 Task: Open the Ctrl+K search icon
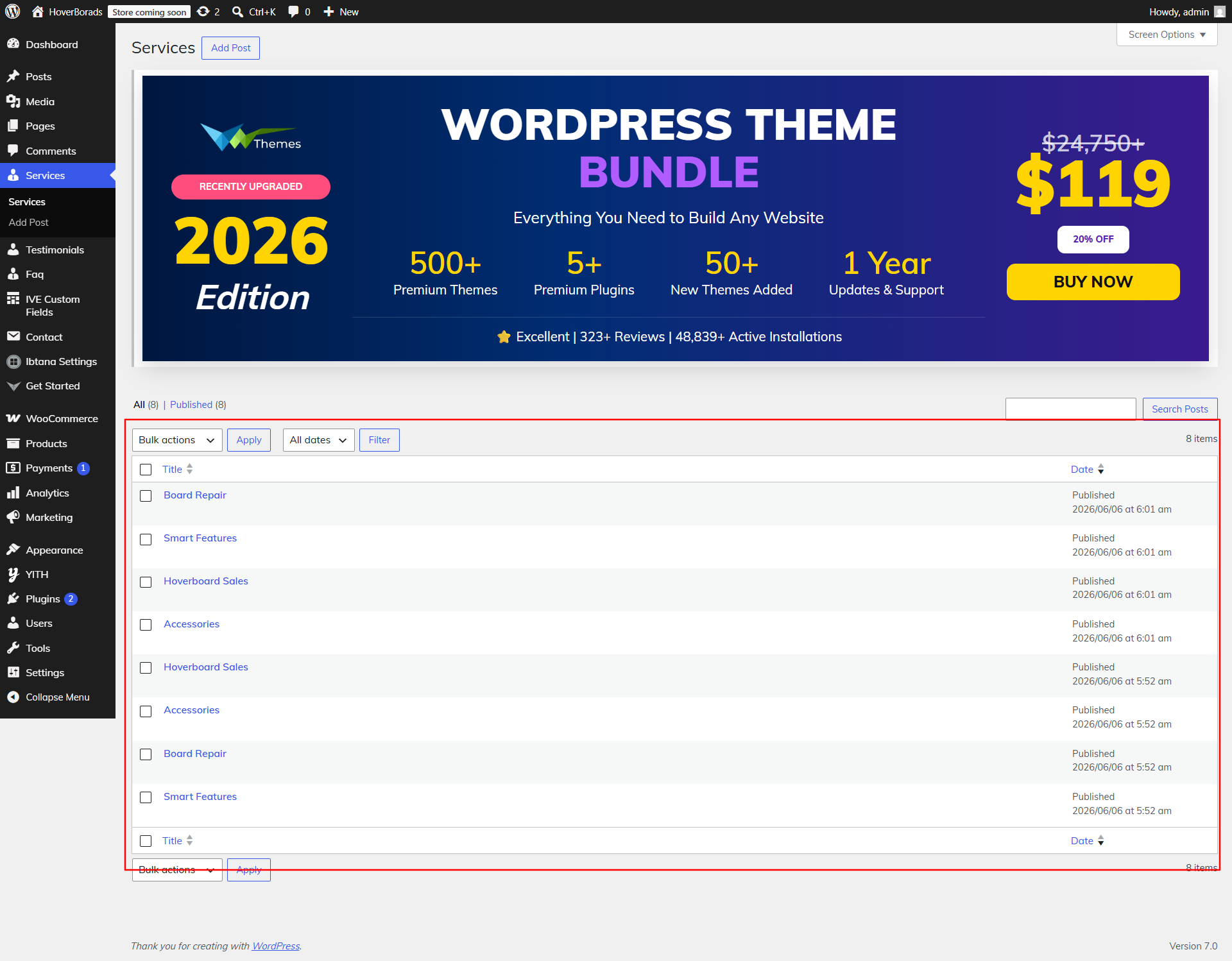tap(237, 12)
